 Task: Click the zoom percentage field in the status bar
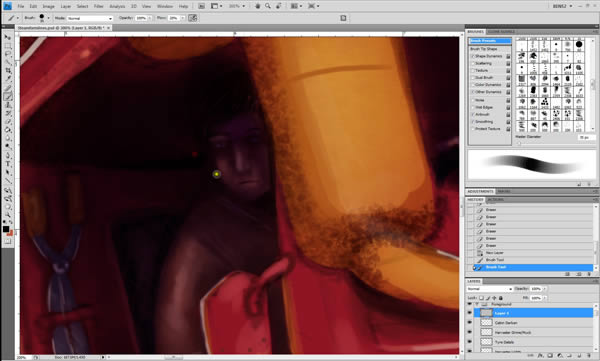24,357
